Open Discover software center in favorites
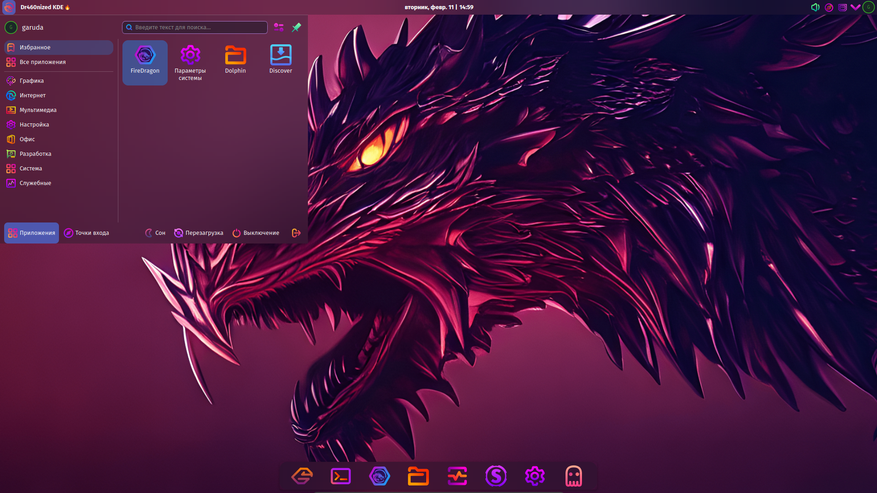 (x=281, y=60)
